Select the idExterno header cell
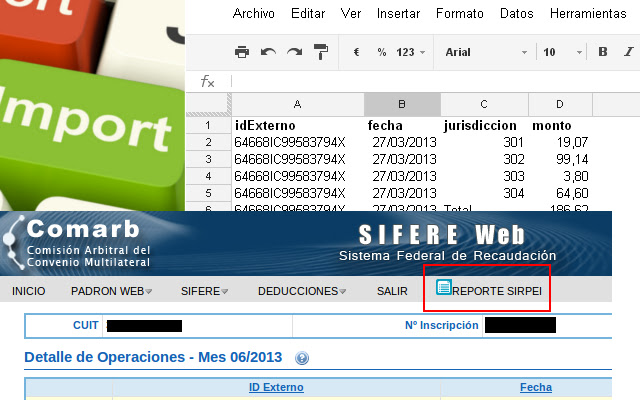This screenshot has width=640, height=400. pyautogui.click(x=298, y=125)
